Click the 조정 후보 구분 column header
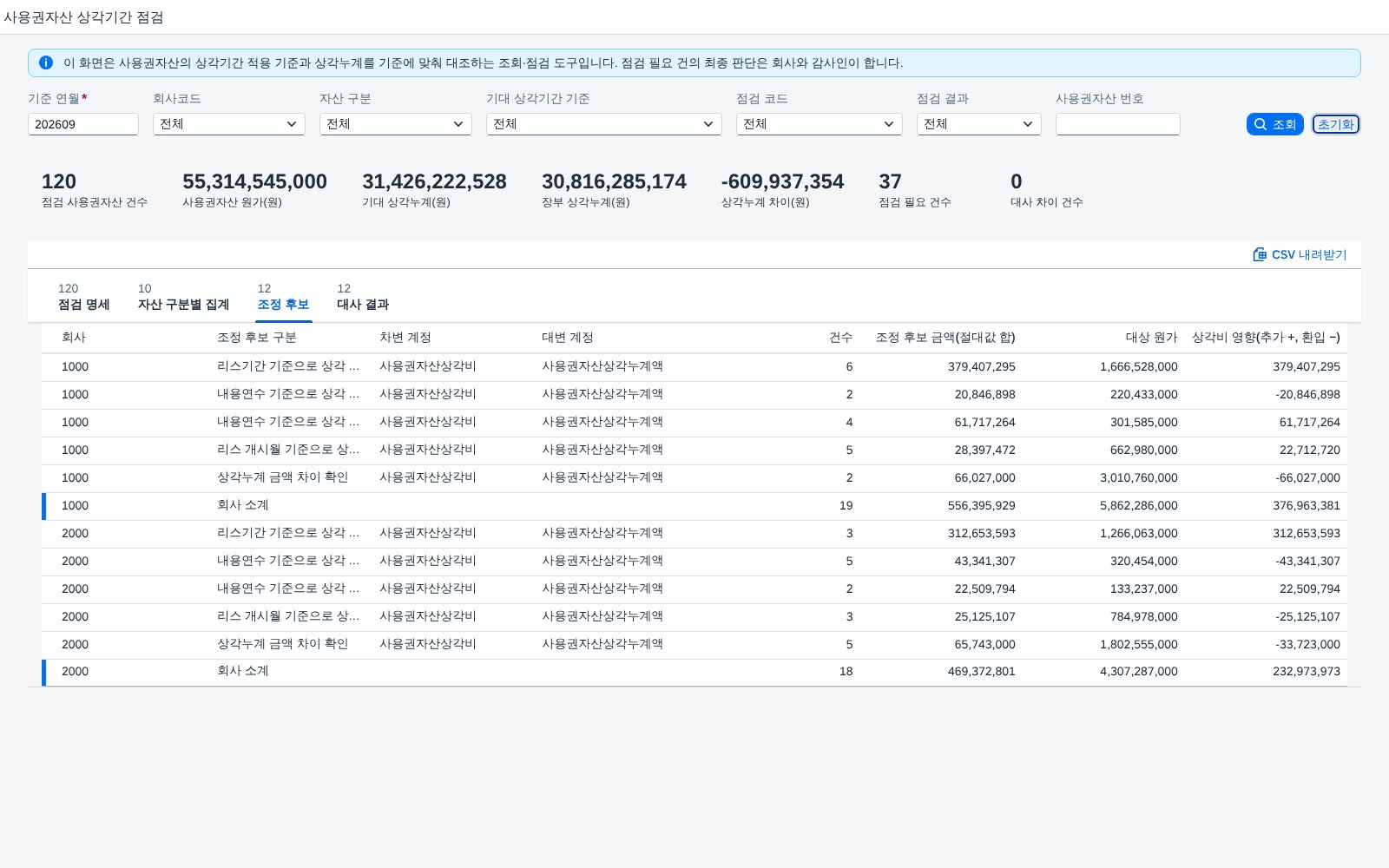The height and width of the screenshot is (868, 1389). (x=257, y=338)
